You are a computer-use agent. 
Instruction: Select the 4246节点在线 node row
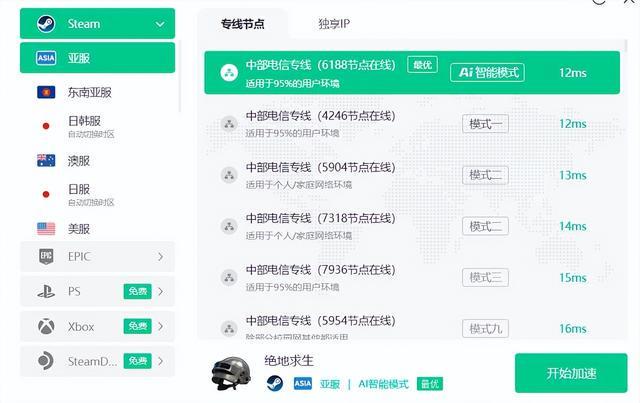(x=412, y=124)
